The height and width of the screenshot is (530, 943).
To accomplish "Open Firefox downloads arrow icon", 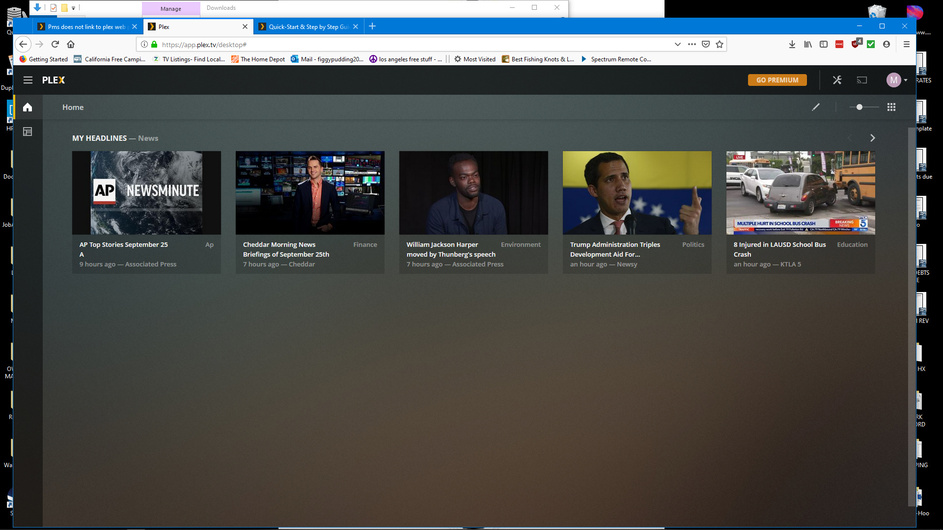I will [792, 44].
